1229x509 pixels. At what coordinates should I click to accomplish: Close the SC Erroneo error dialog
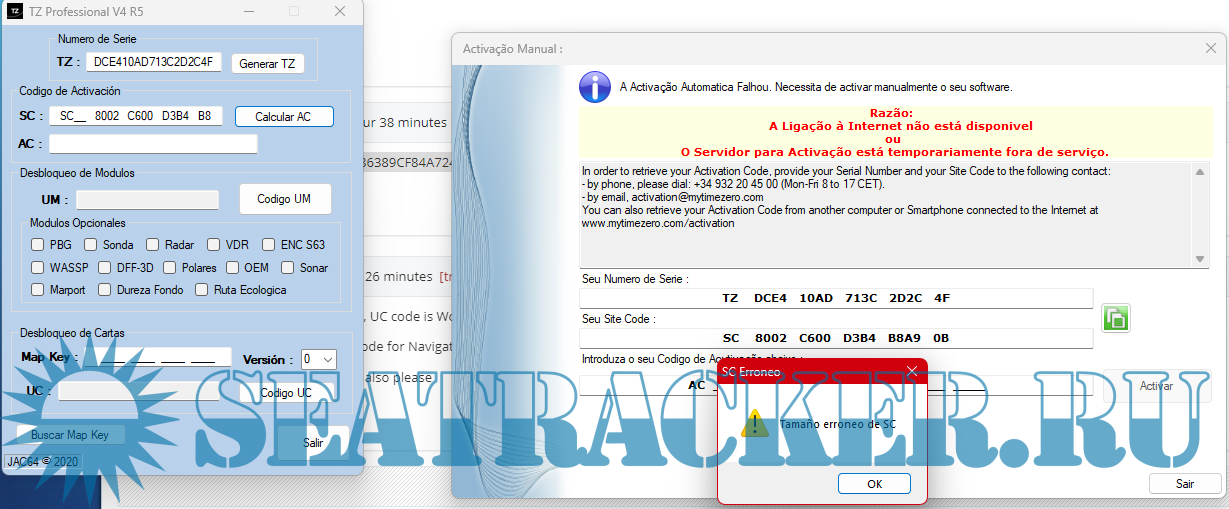pos(911,371)
